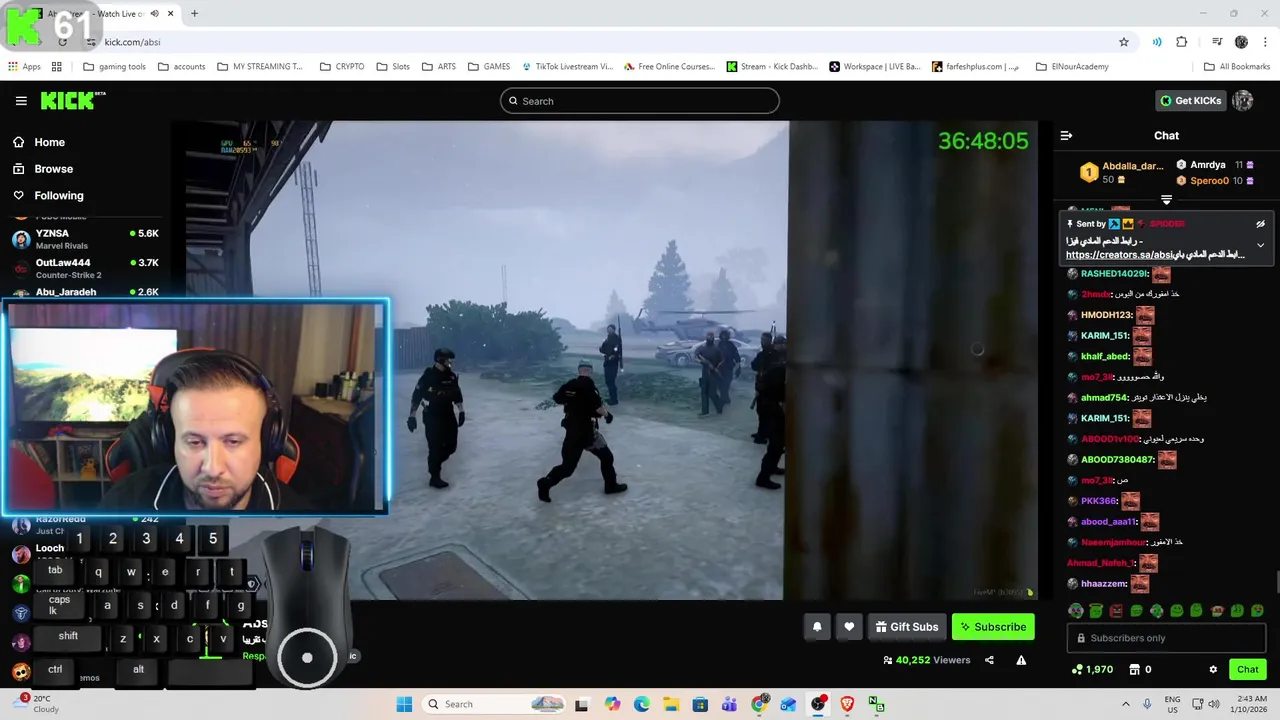1280x720 pixels.
Task: Click the khalf_abed chat username
Action: [1105, 356]
